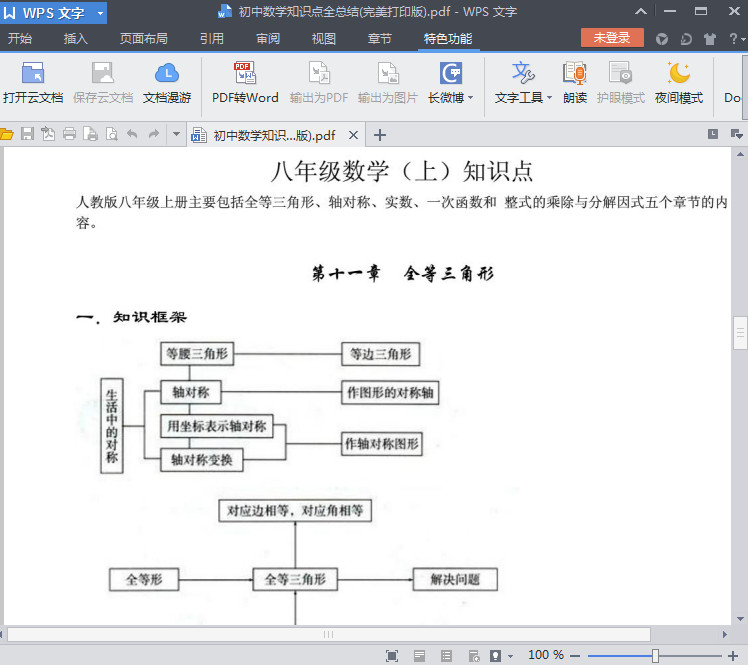Open 文档漫游 document roaming

167,83
